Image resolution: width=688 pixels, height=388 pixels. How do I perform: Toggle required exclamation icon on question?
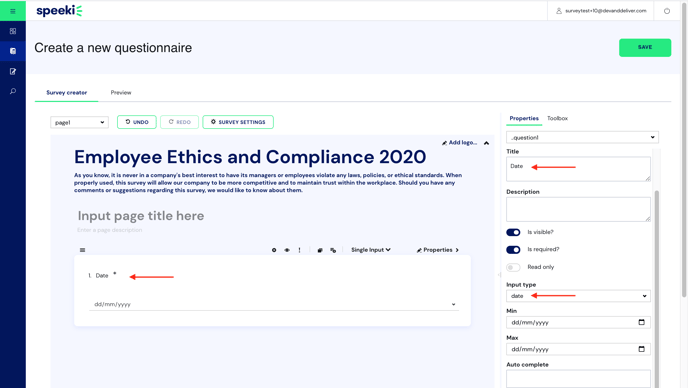tap(300, 250)
